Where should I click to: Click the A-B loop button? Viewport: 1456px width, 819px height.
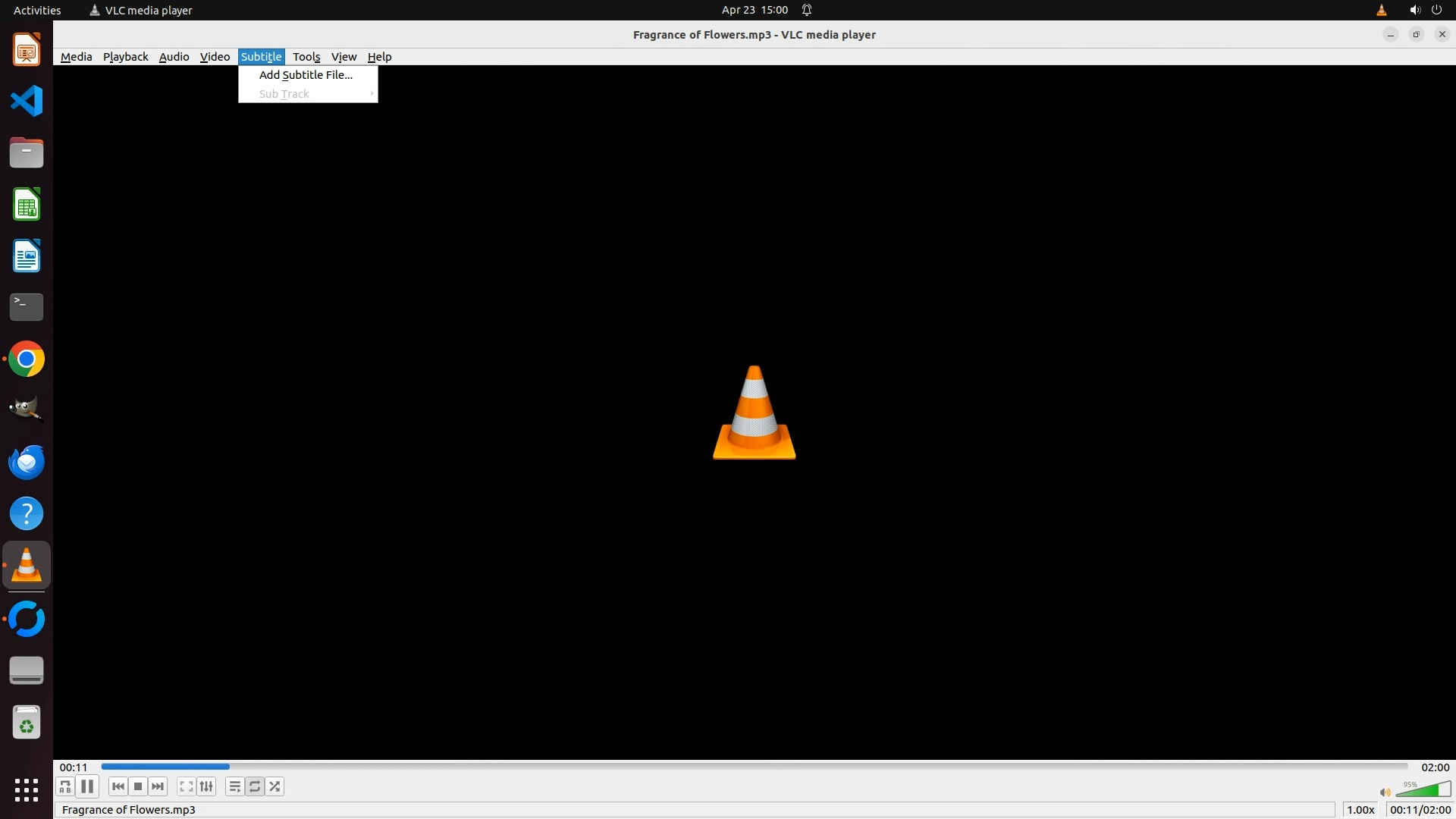65,786
